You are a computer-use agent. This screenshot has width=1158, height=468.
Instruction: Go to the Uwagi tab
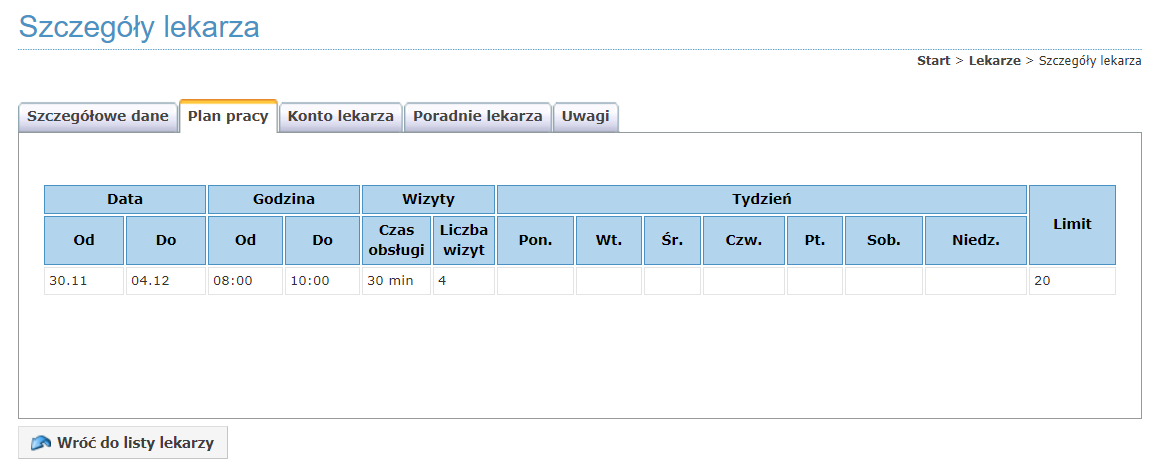click(x=585, y=116)
